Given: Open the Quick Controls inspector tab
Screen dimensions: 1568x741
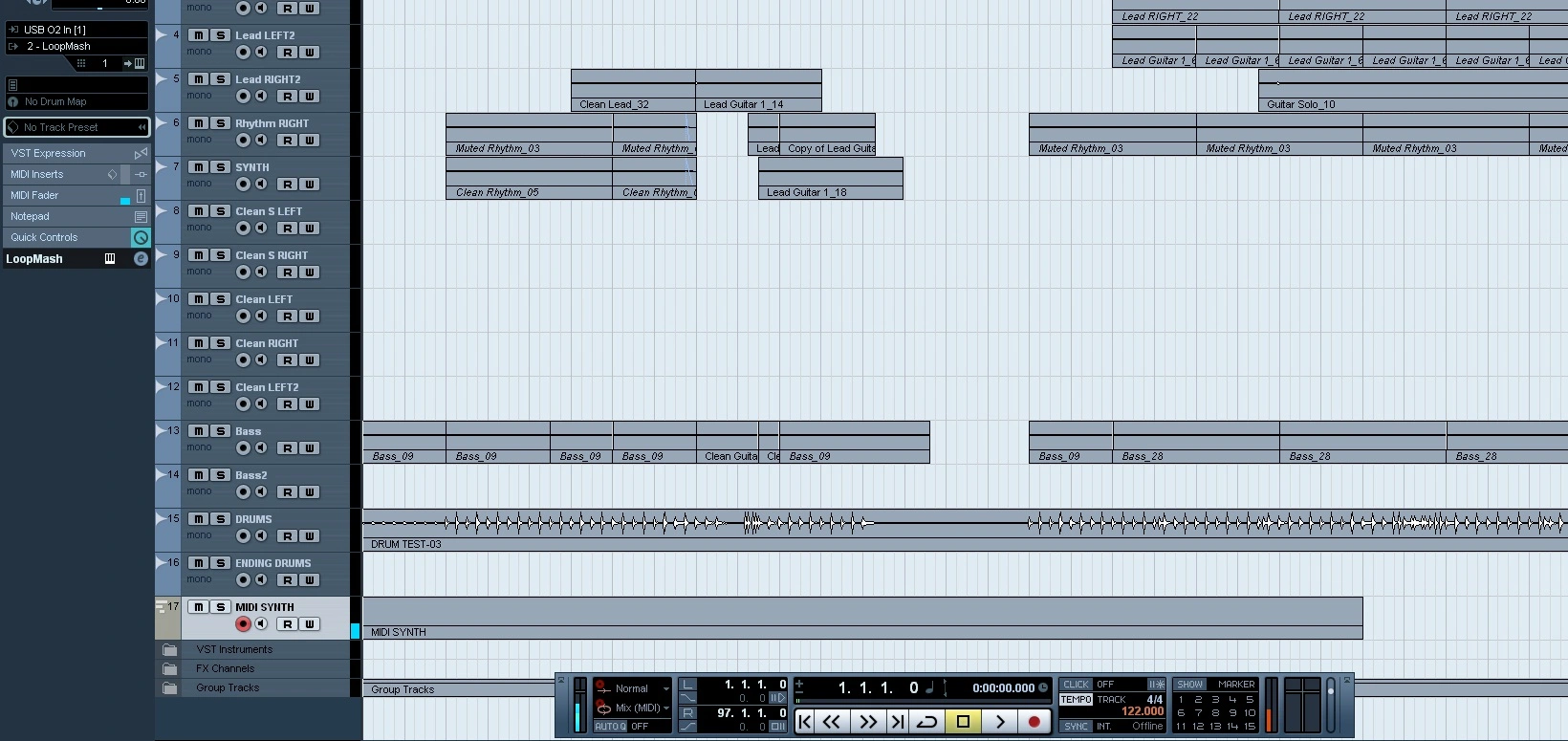Looking at the screenshot, I should [x=76, y=237].
